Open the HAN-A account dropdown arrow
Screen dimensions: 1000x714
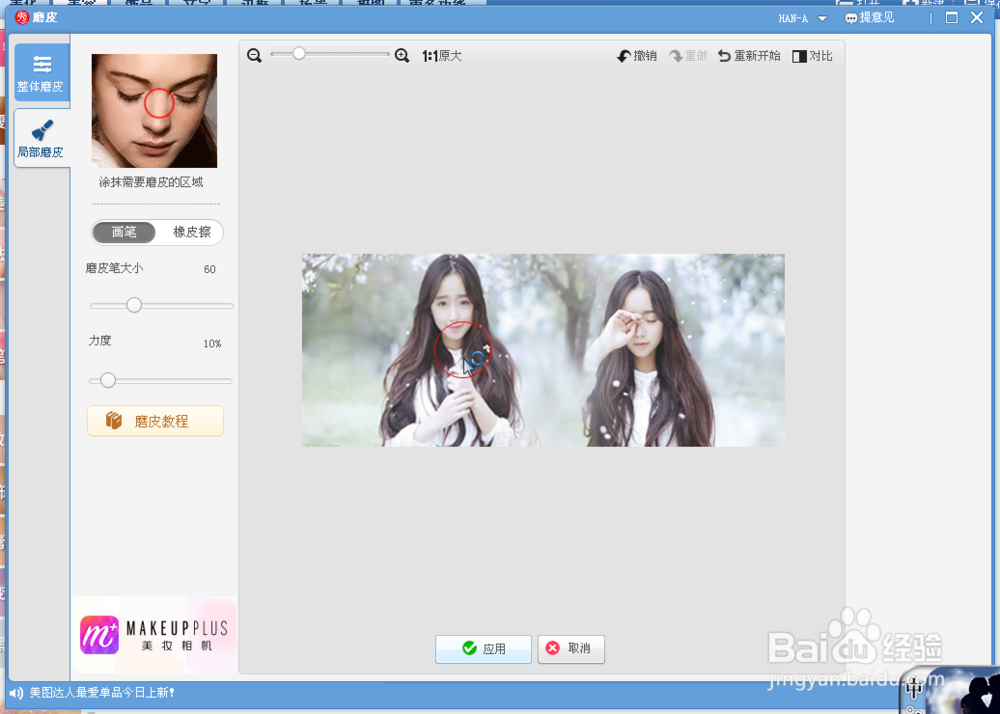point(822,18)
